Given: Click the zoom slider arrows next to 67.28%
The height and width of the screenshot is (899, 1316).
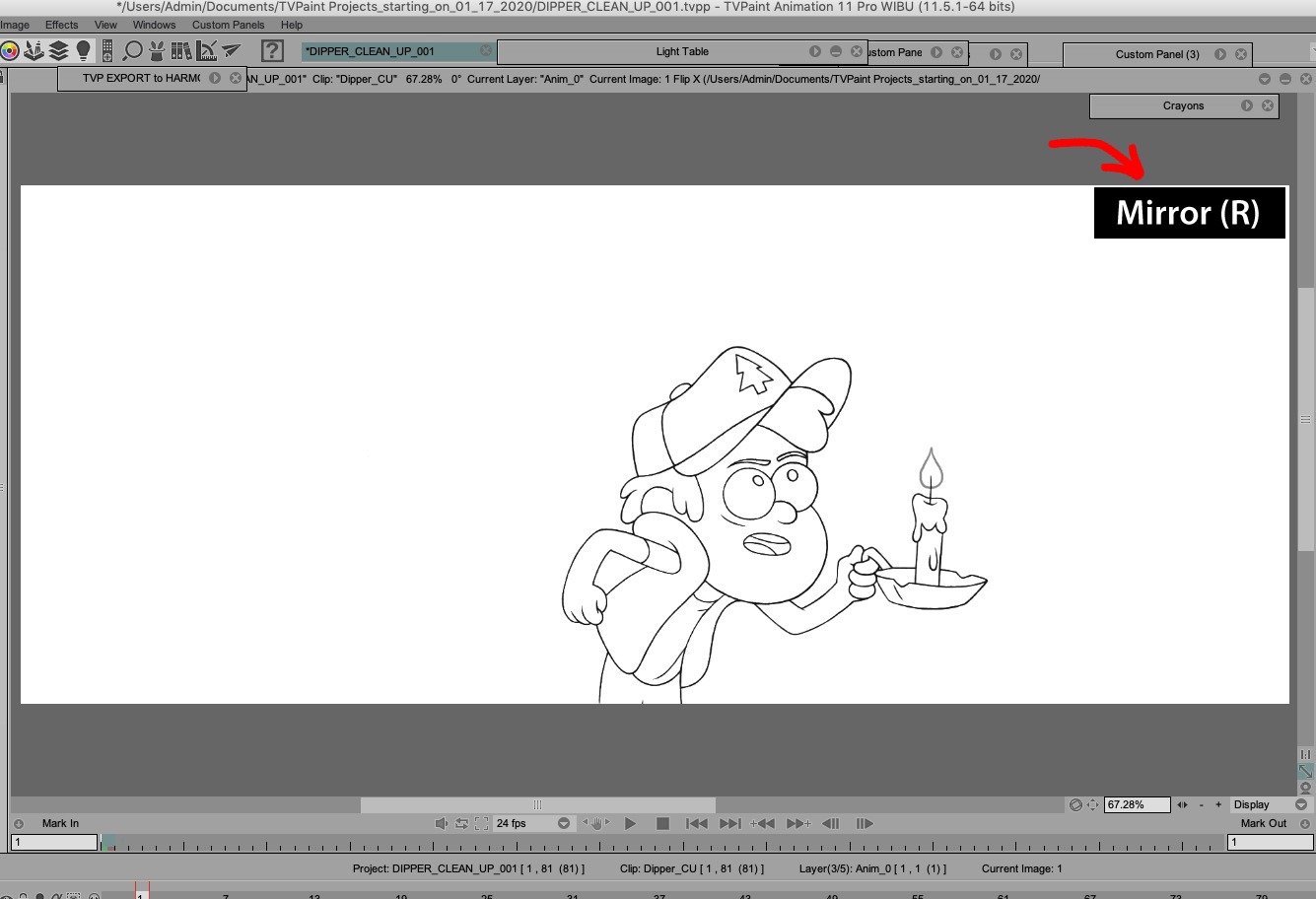Looking at the screenshot, I should 1182,804.
